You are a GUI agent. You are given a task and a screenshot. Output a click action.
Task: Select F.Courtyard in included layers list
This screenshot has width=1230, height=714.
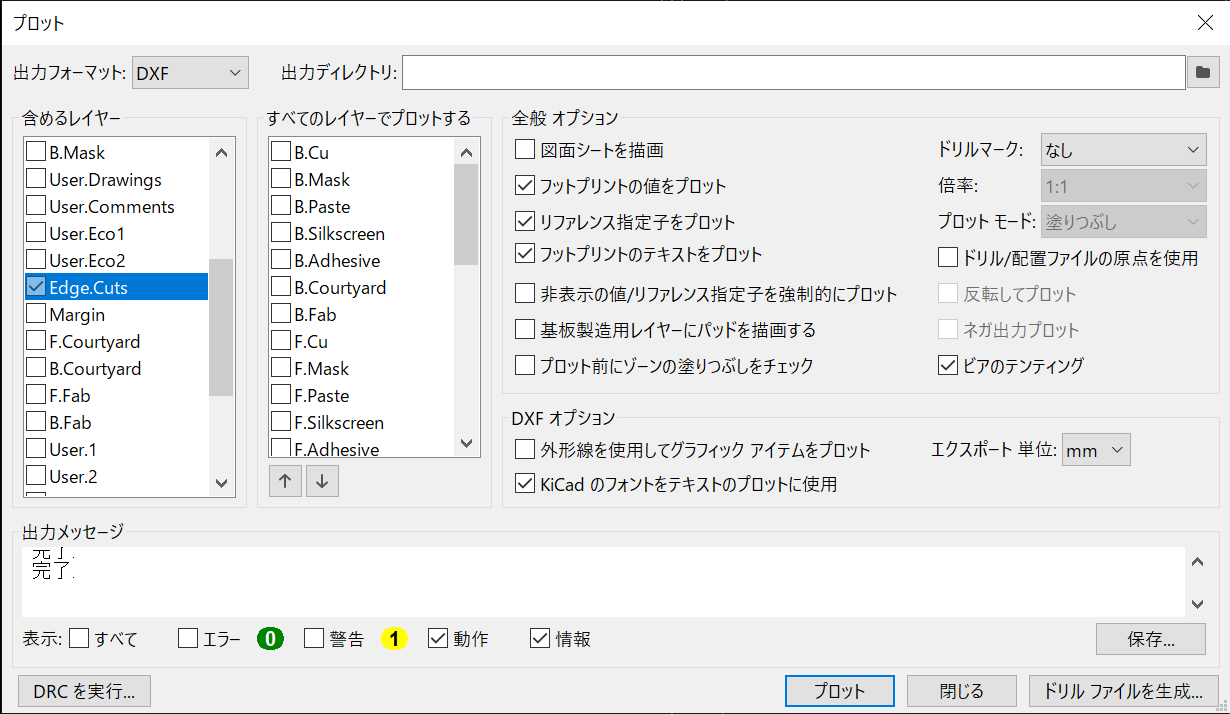pos(94,342)
